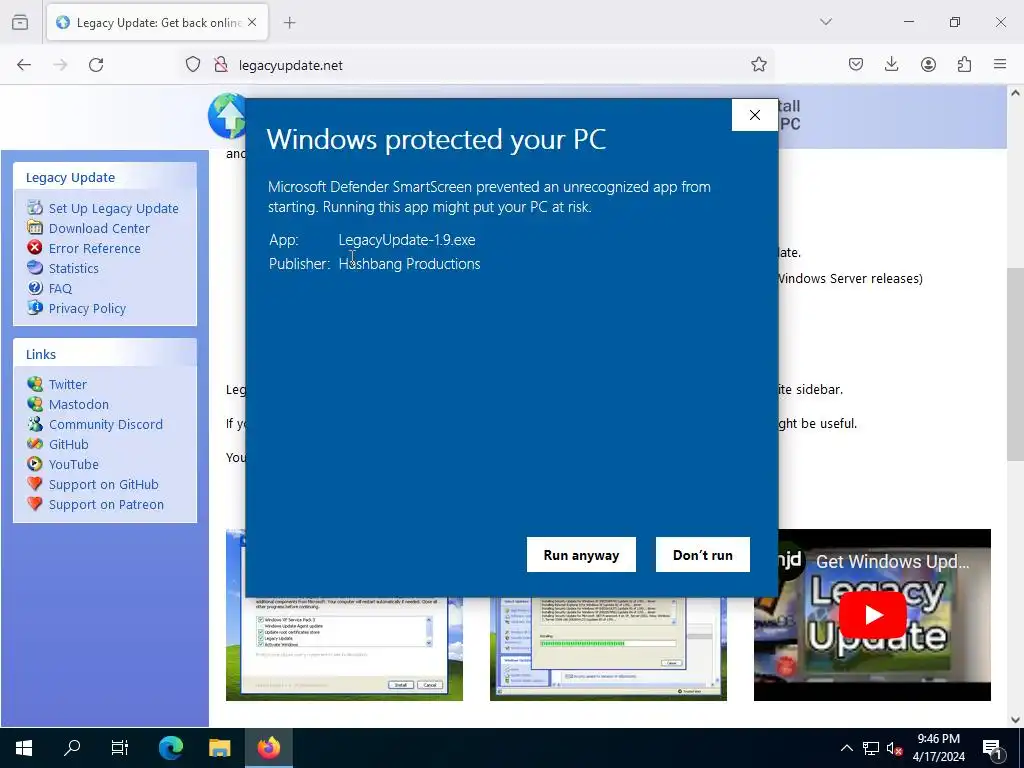Click Don't run button
The width and height of the screenshot is (1024, 768).
click(x=703, y=554)
